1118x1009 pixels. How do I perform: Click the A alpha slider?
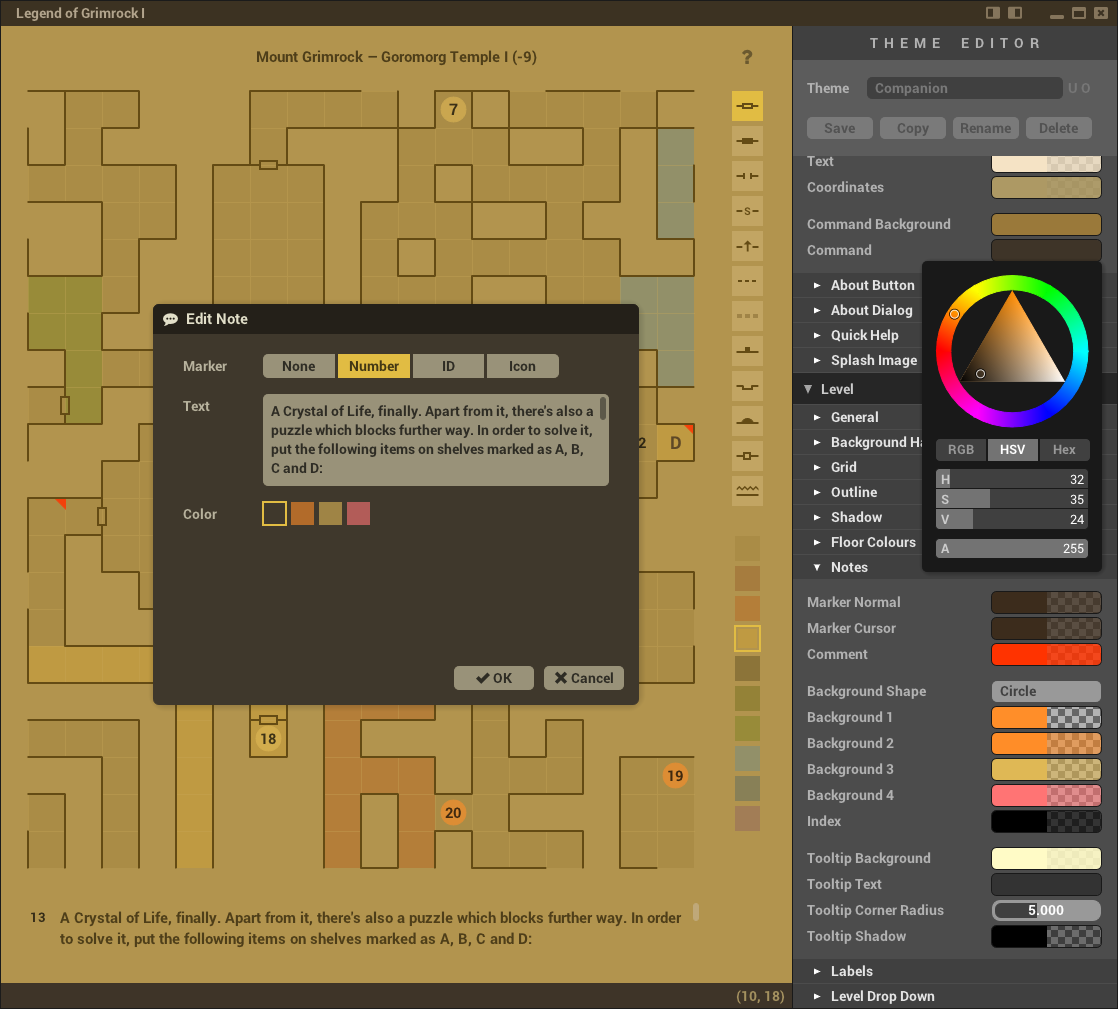(x=1012, y=548)
